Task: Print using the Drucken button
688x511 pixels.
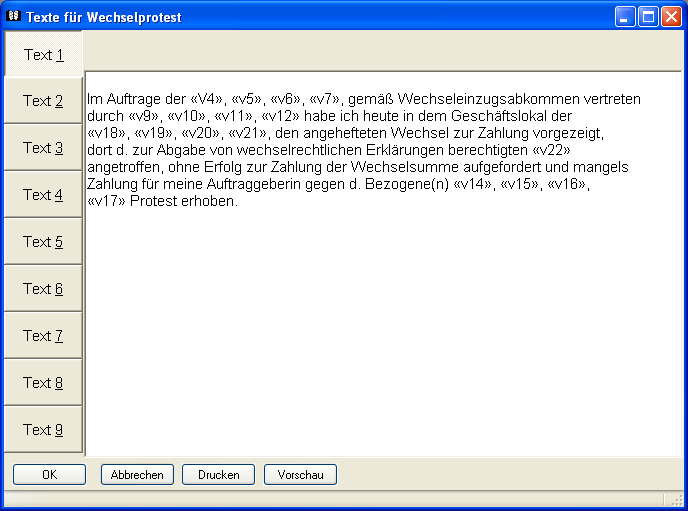Action: [218, 475]
